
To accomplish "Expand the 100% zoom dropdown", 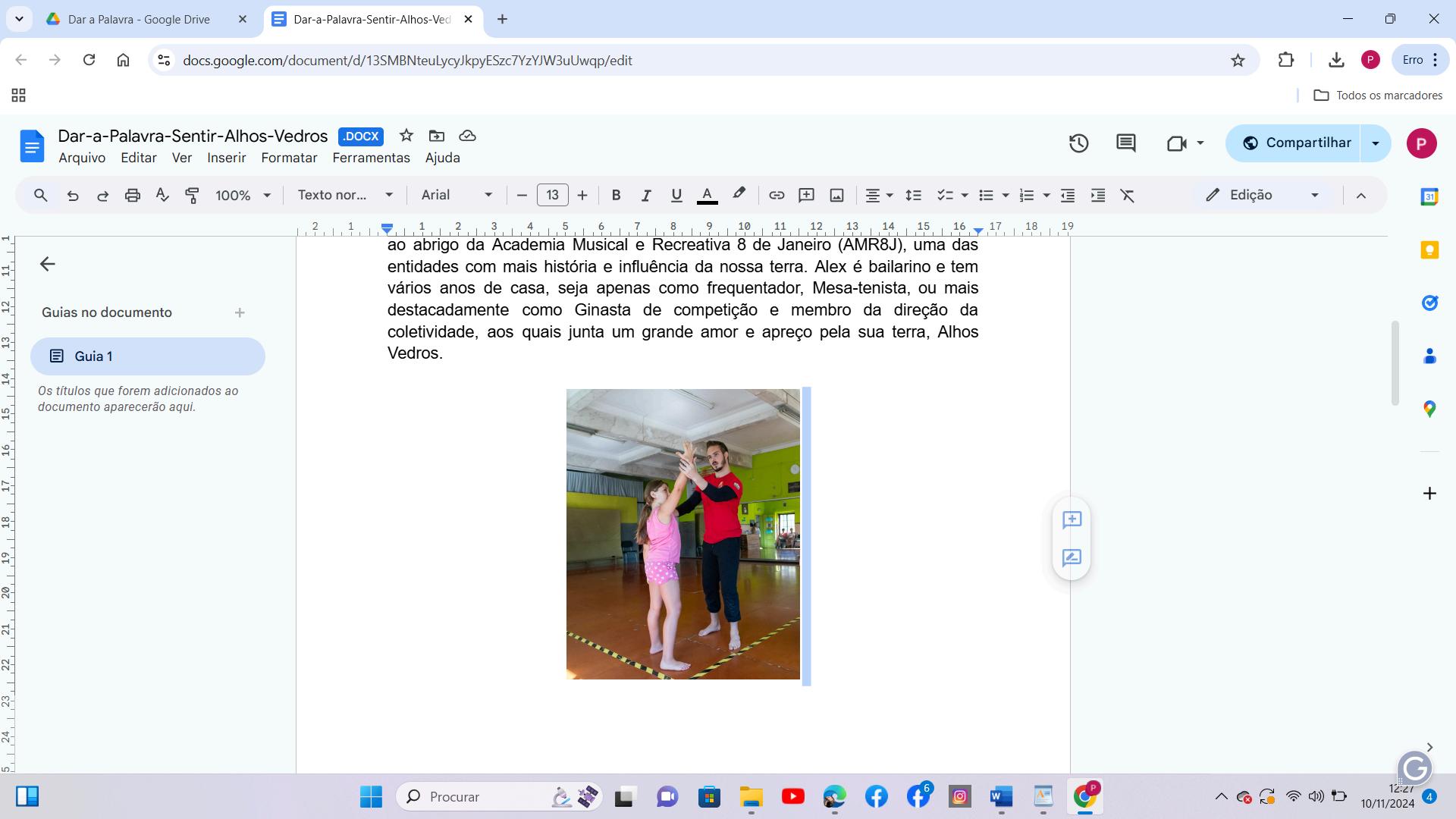I will pos(243,196).
